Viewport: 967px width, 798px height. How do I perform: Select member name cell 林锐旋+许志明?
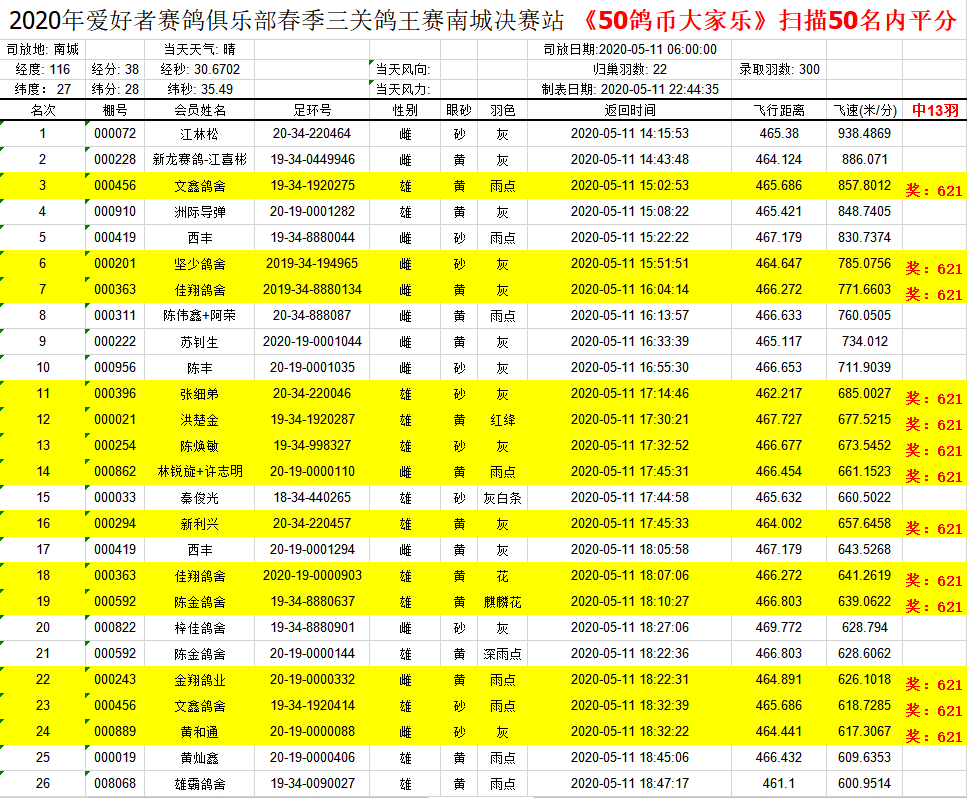[200, 472]
